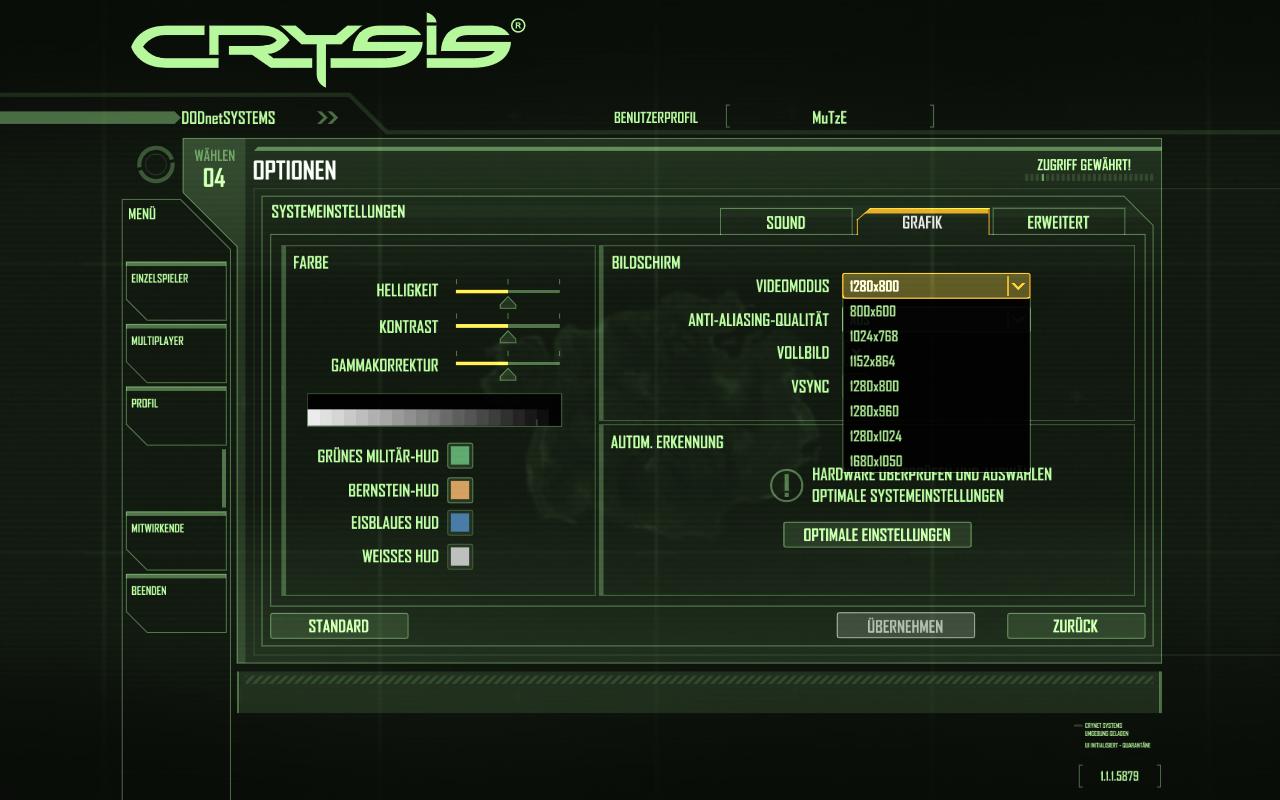Click the Übernehmen apply button
The width and height of the screenshot is (1280, 800).
coord(905,626)
